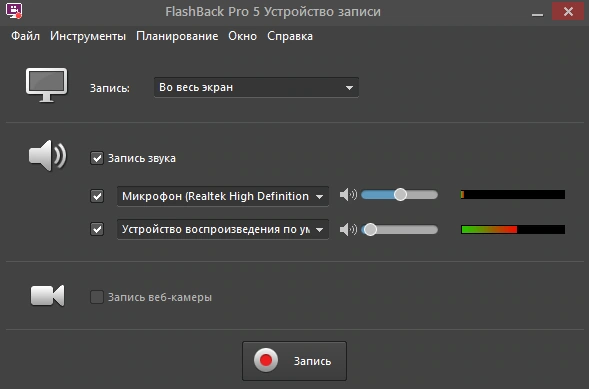
Task: Open the Инструменты menu
Action: point(88,36)
